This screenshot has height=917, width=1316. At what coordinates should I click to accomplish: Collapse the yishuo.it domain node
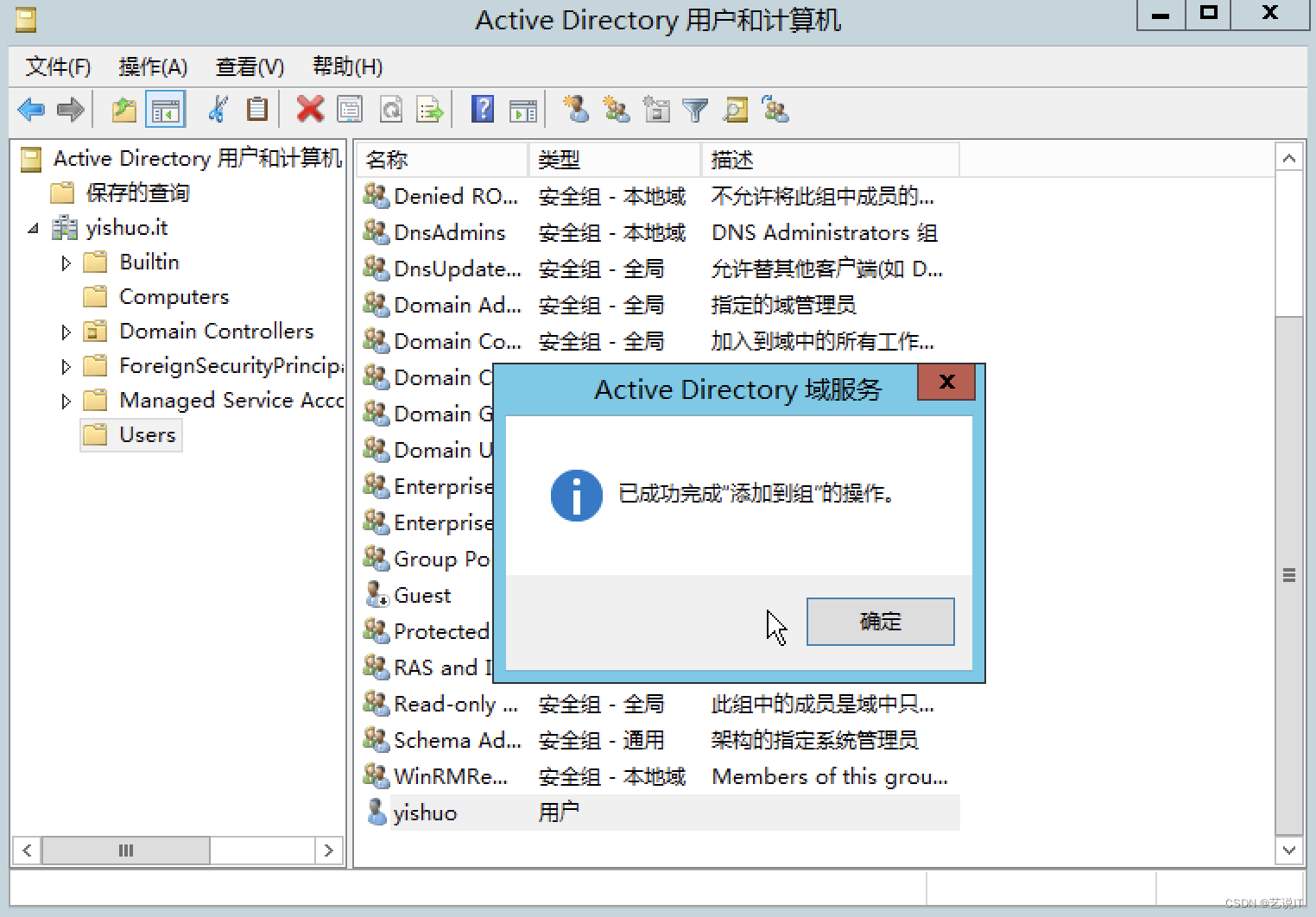[x=33, y=228]
